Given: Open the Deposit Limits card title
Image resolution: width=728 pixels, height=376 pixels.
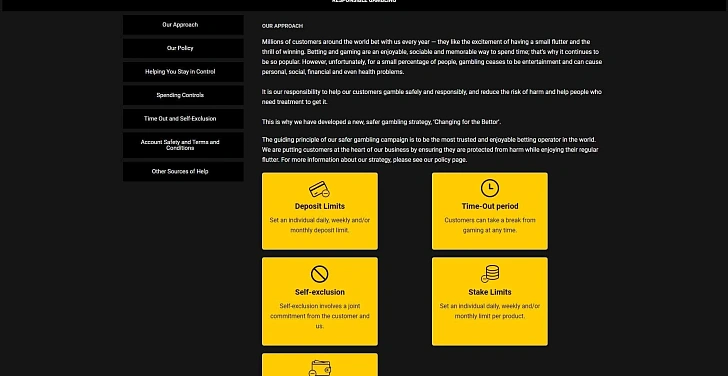Looking at the screenshot, I should click(319, 206).
